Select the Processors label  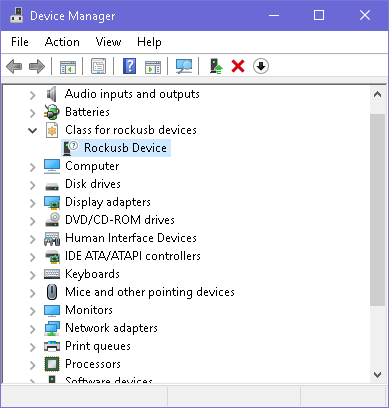[x=93, y=364]
